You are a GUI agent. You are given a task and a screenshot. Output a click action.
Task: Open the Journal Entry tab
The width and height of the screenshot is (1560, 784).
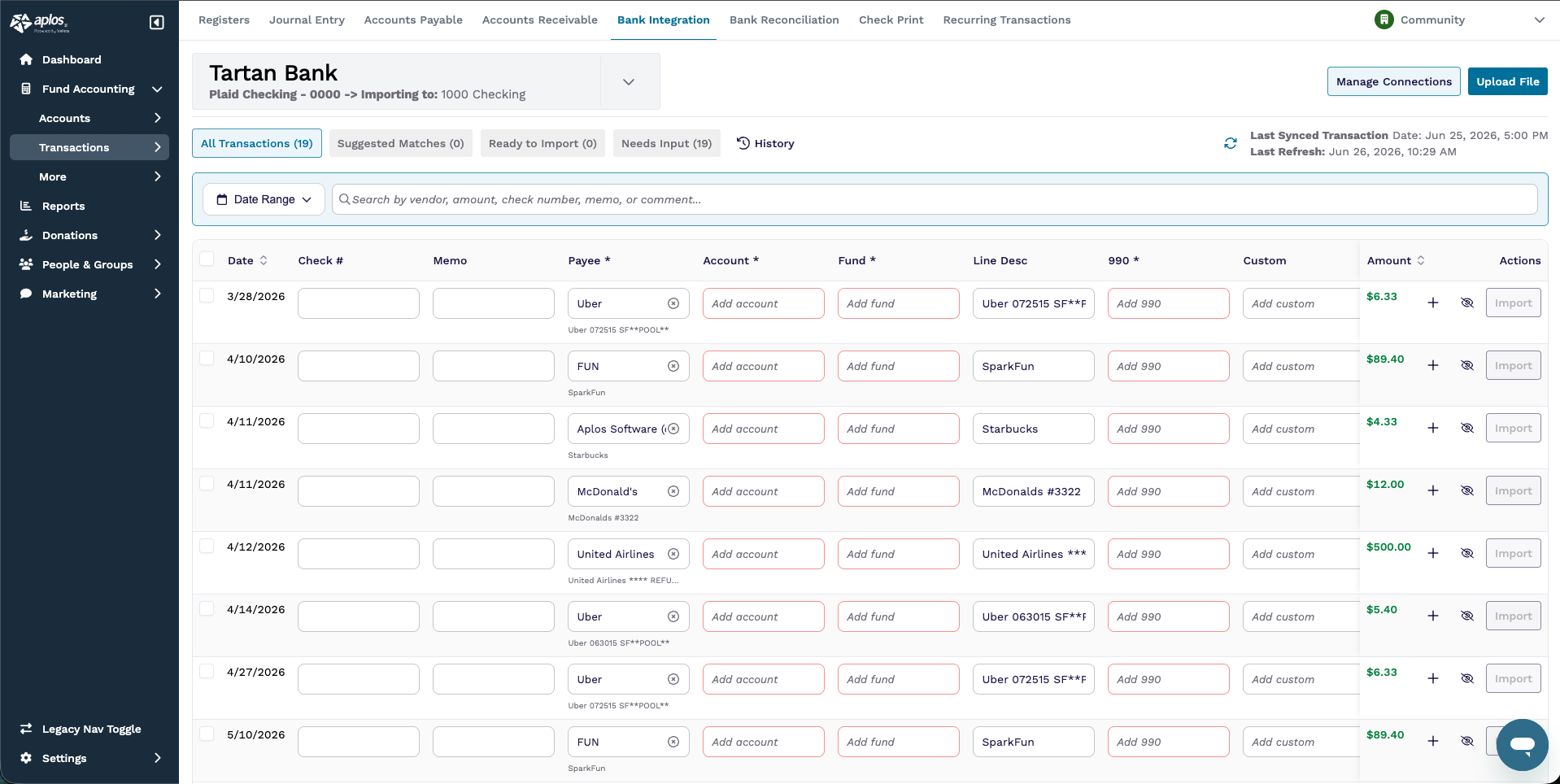click(307, 20)
